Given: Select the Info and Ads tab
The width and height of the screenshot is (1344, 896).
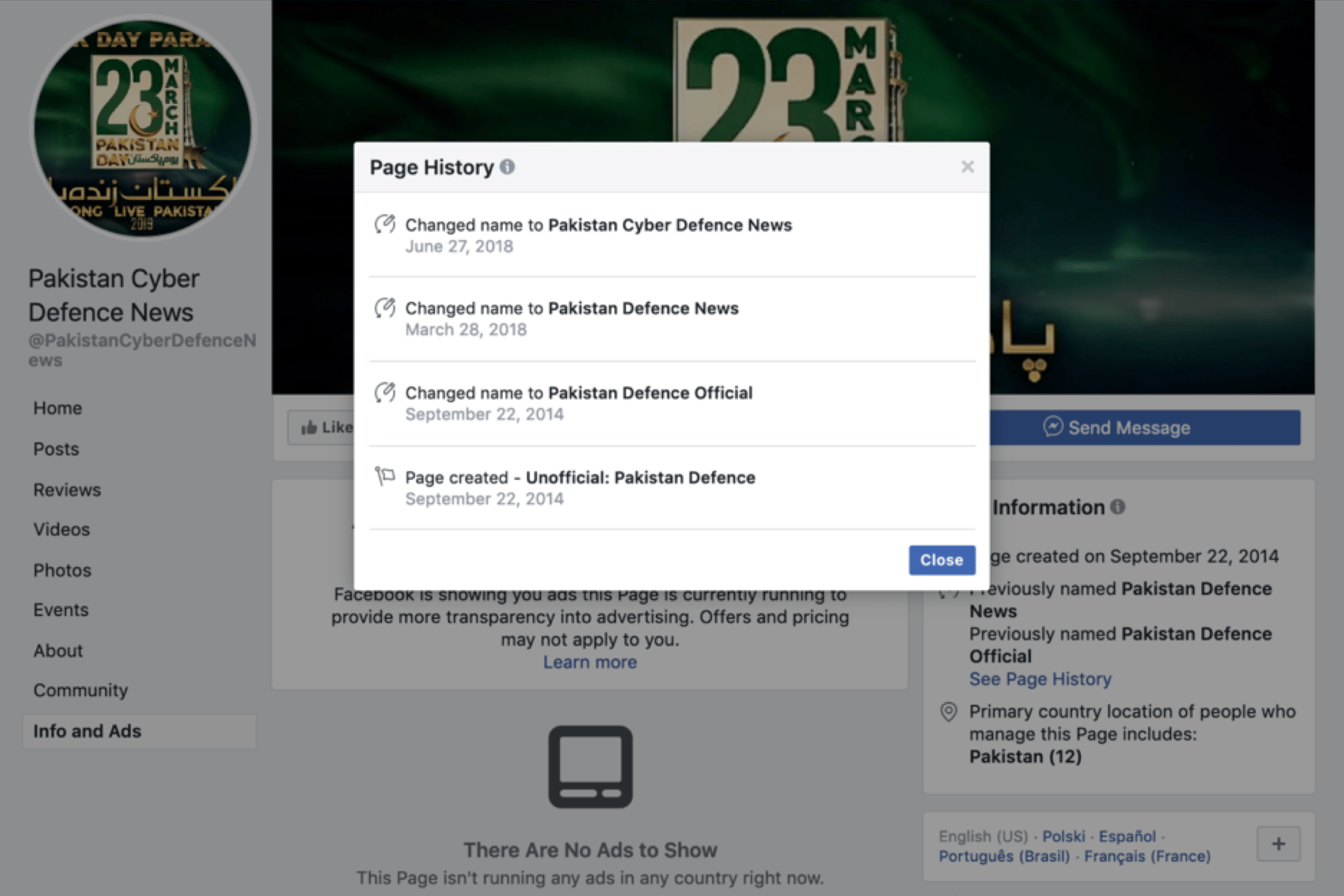Looking at the screenshot, I should pos(87,731).
